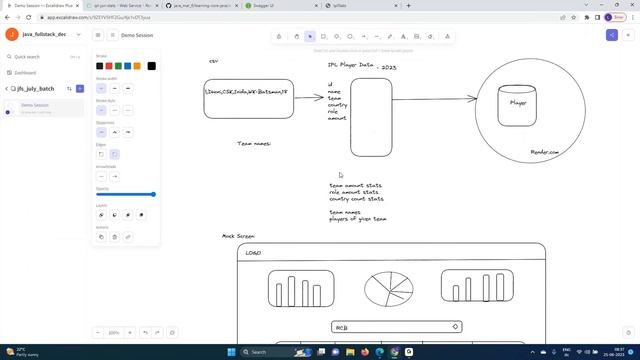This screenshot has height=360, width=640.
Task: Send selection backward one layer
Action: [115, 215]
